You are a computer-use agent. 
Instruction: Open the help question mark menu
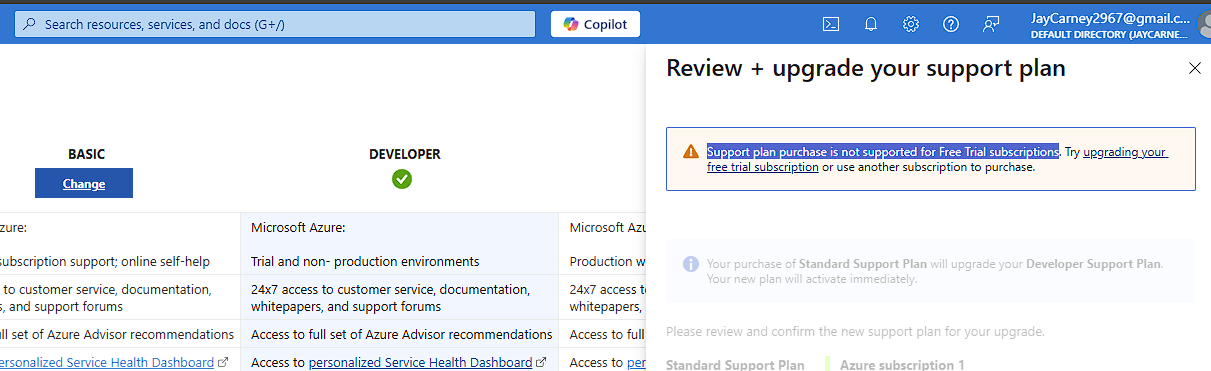(x=951, y=24)
